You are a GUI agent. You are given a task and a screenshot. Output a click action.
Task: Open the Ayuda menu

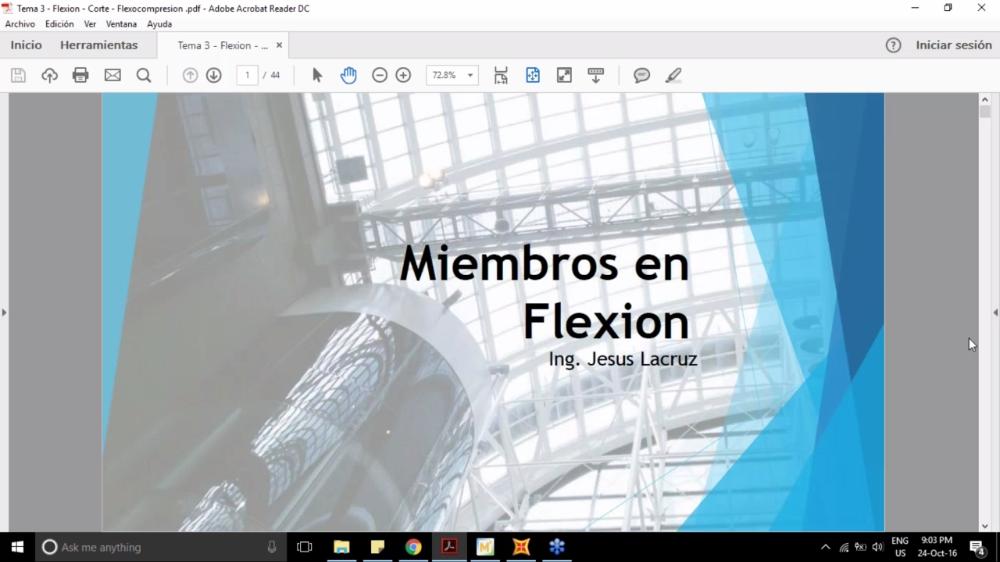(x=159, y=24)
